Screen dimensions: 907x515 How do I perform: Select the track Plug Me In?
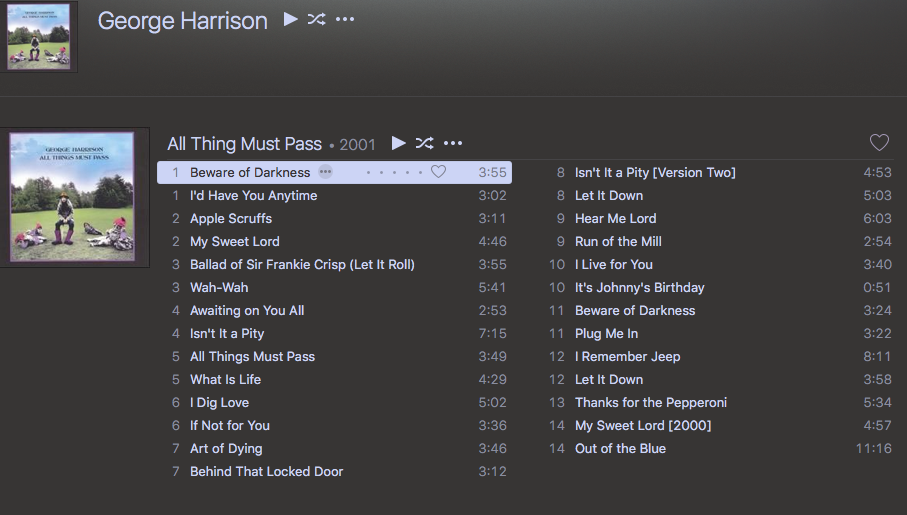point(719,333)
